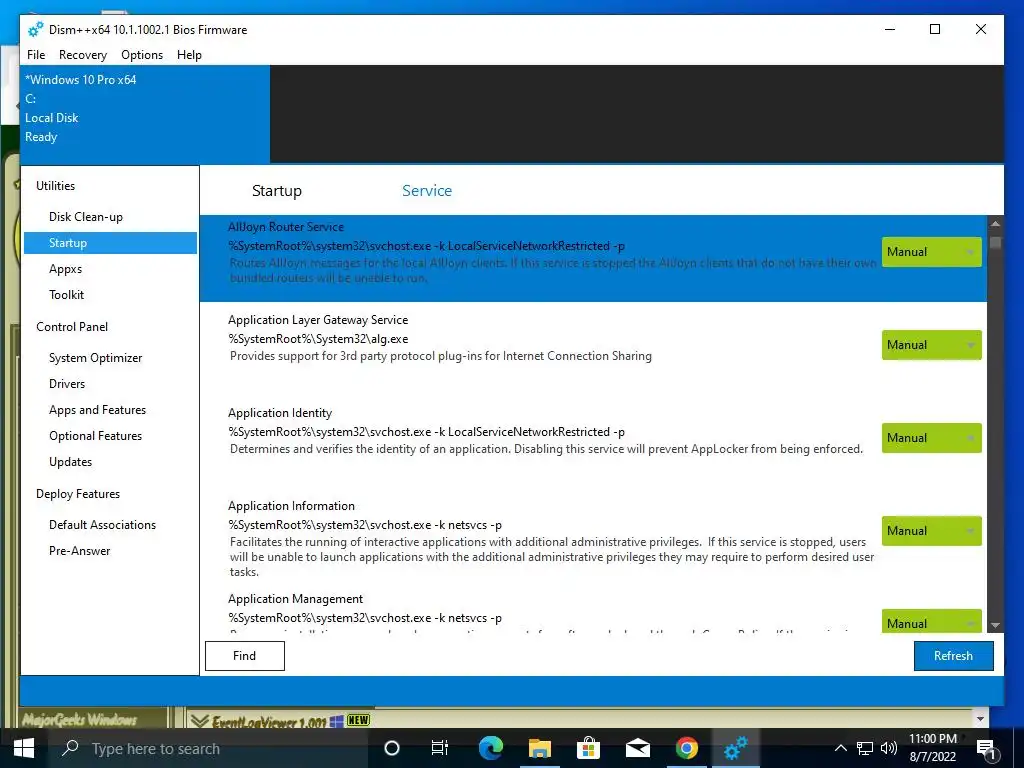Screen dimensions: 1024x768
Task: Click the Deploy Features section header
Action: (78, 494)
